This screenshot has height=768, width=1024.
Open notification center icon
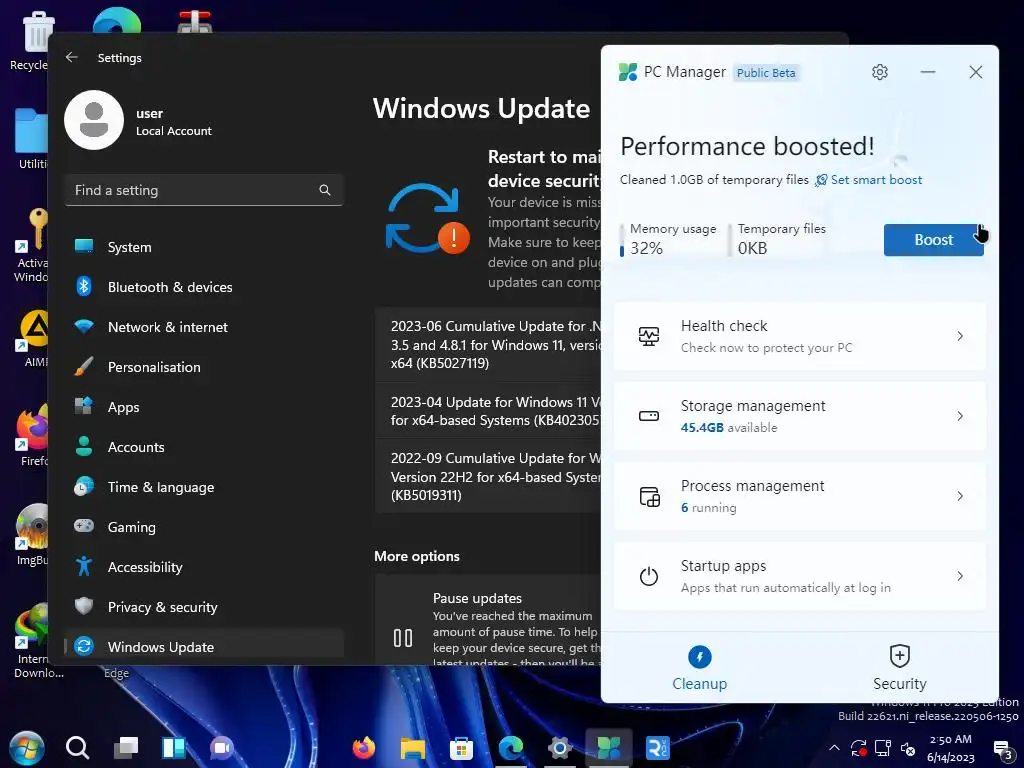(x=1002, y=750)
